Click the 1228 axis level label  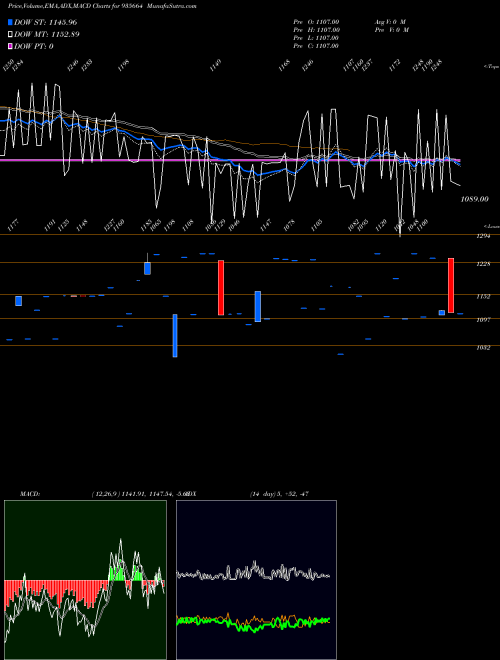point(483,264)
